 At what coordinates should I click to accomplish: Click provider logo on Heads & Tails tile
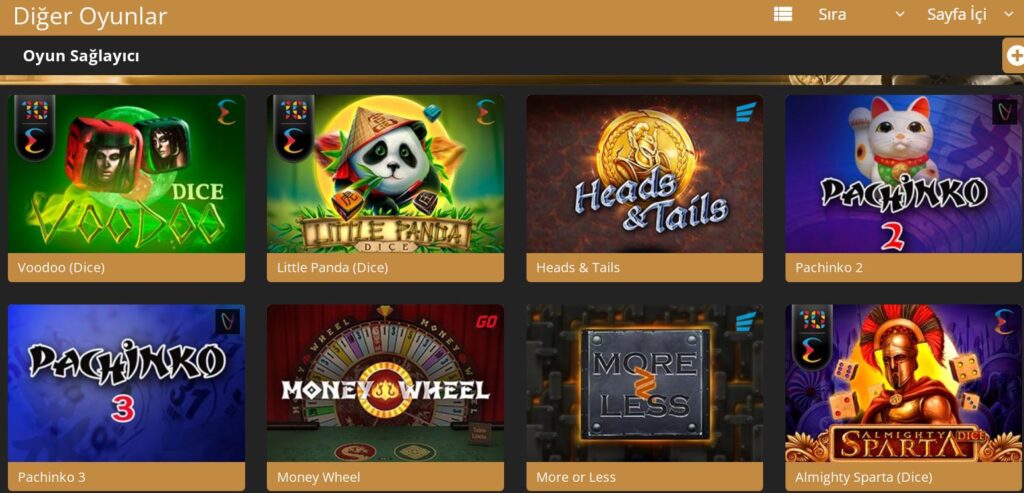pos(745,112)
